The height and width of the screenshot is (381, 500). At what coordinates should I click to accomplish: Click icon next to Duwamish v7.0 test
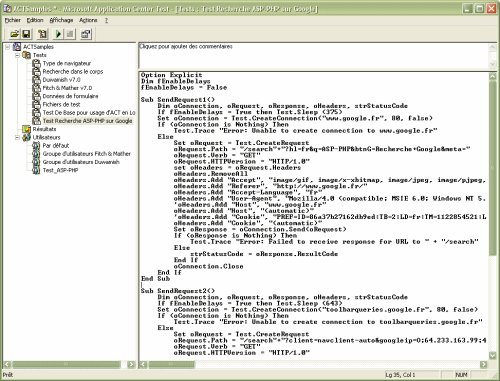point(36,80)
